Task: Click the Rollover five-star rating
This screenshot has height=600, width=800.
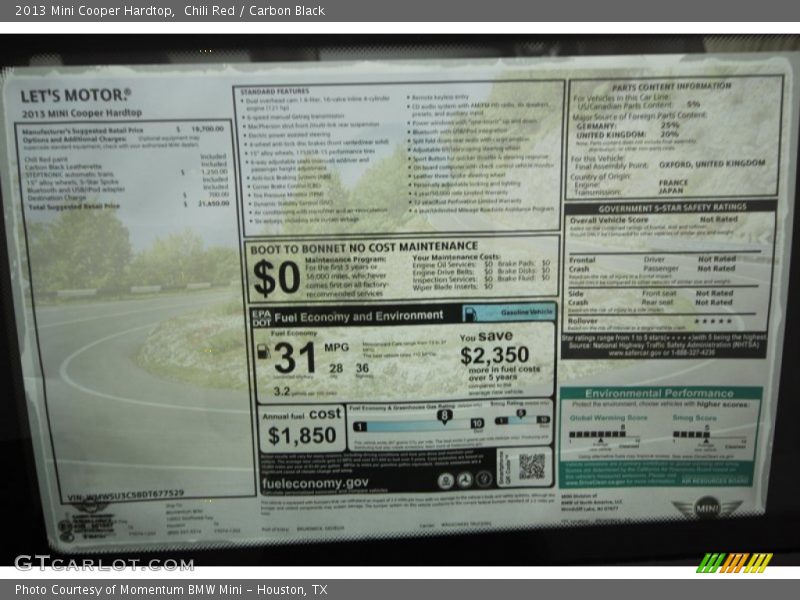Action: pos(713,321)
